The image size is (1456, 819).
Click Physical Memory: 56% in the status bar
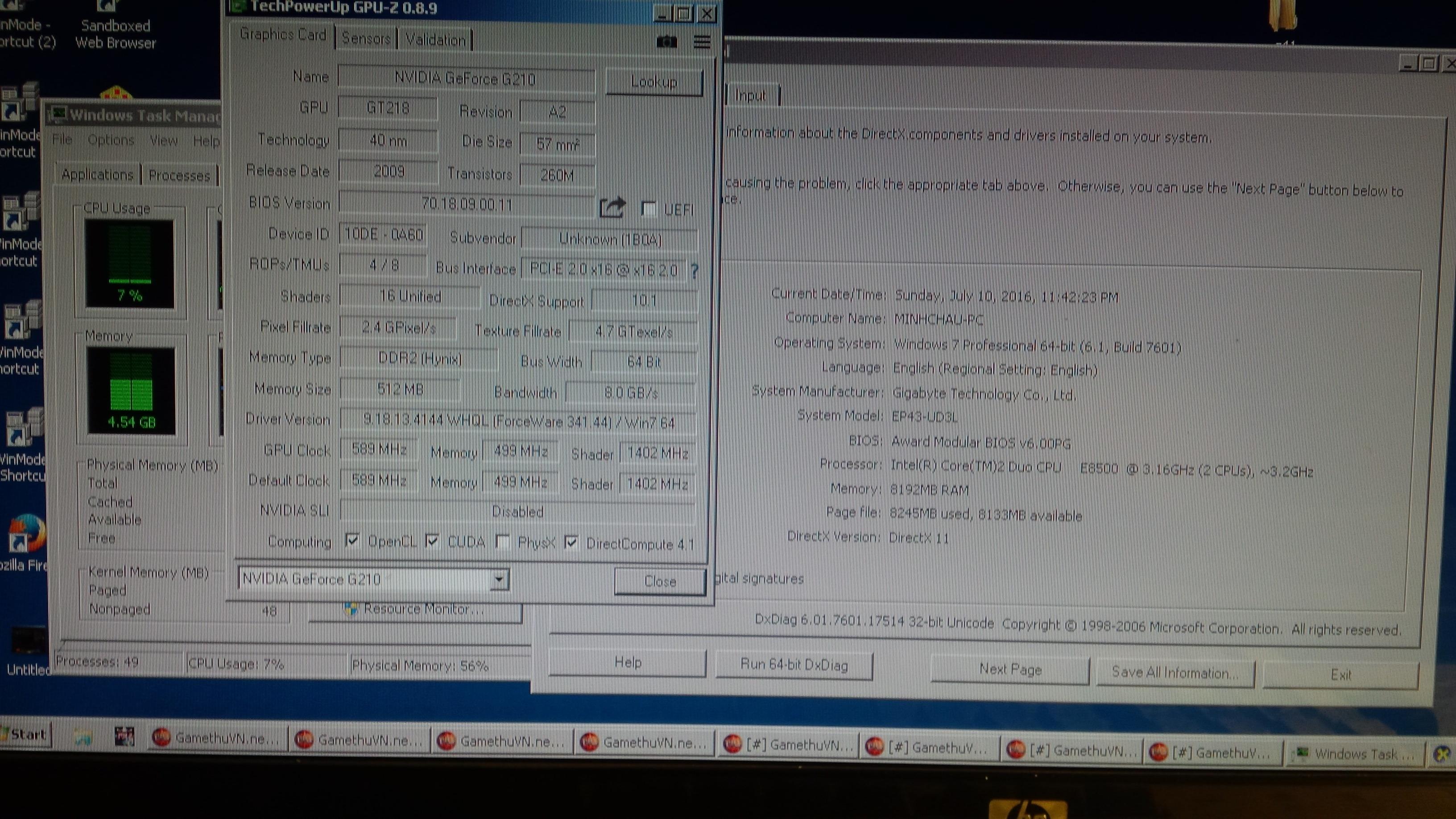tap(419, 666)
